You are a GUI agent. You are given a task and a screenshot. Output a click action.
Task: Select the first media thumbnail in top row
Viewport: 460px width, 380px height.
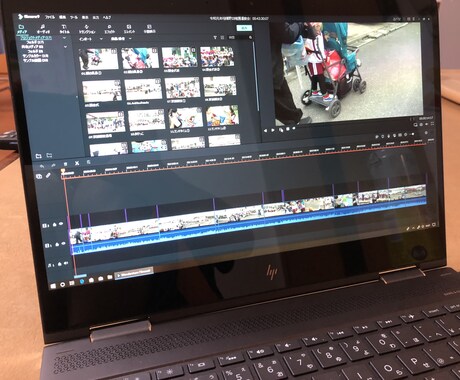[x=98, y=59]
